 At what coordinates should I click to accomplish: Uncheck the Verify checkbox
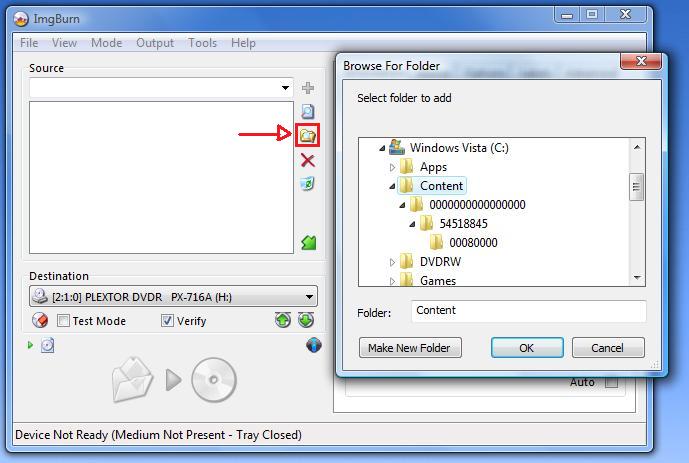point(167,321)
